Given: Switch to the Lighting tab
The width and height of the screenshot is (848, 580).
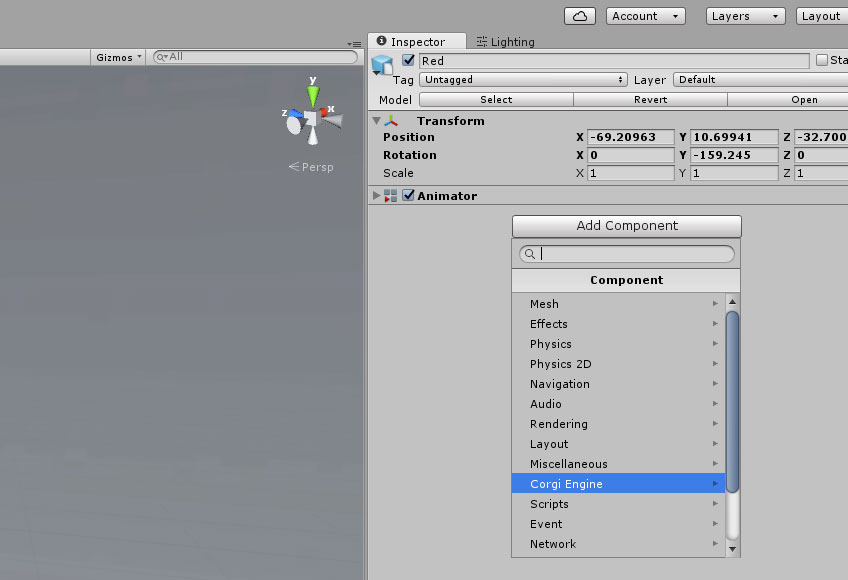Looking at the screenshot, I should (506, 42).
